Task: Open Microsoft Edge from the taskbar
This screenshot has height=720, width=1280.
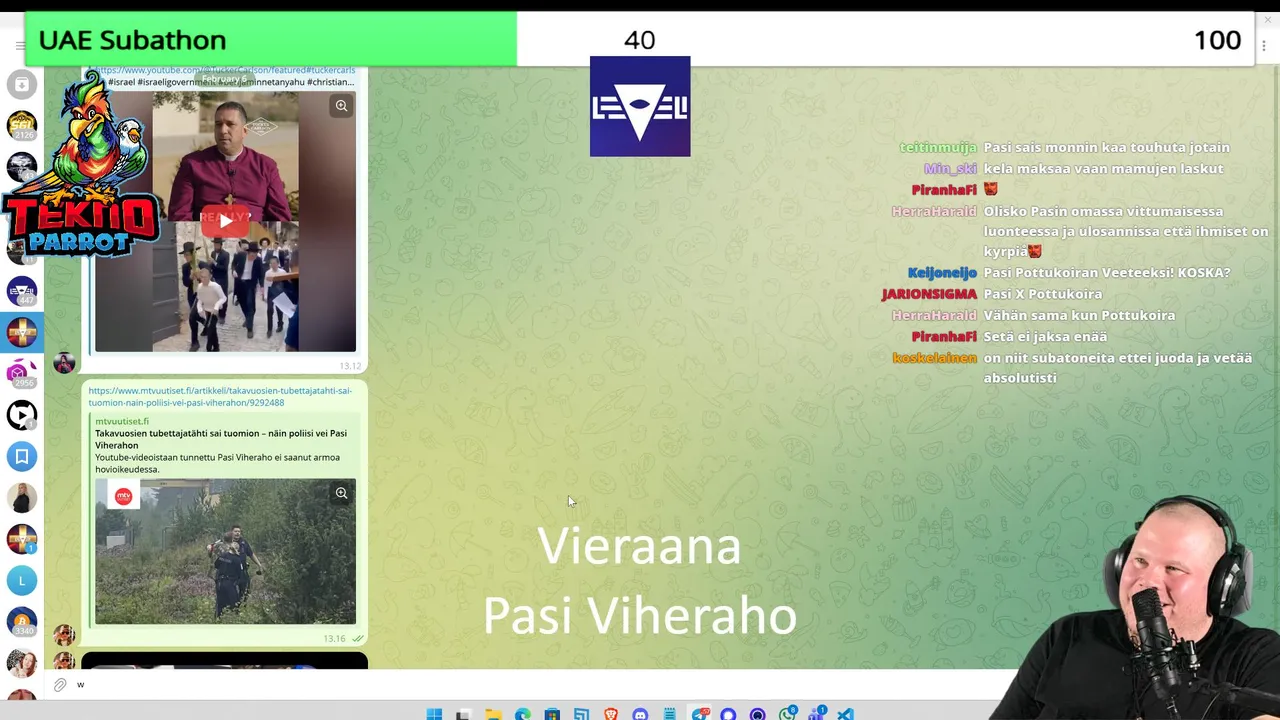Action: pyautogui.click(x=523, y=714)
